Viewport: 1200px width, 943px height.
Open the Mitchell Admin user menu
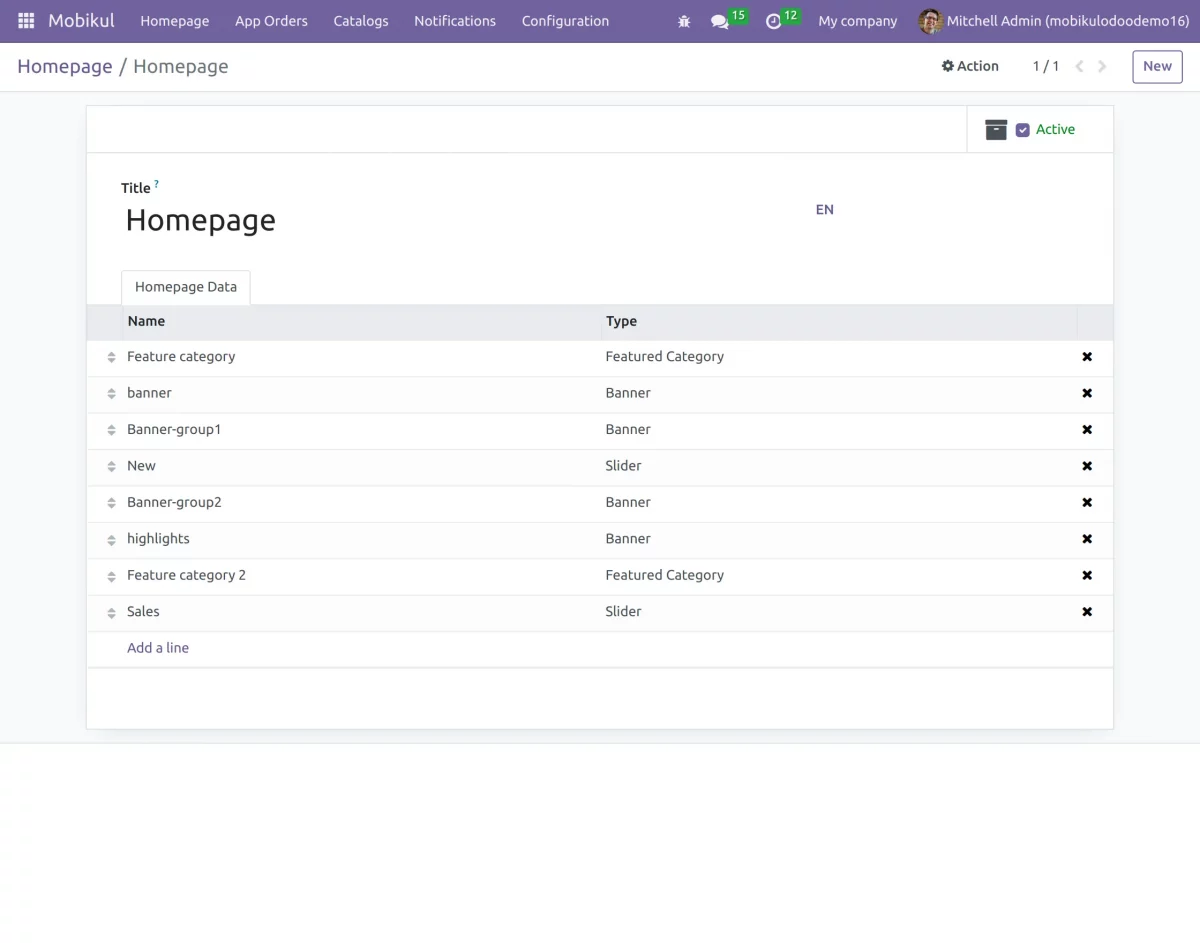(1054, 20)
